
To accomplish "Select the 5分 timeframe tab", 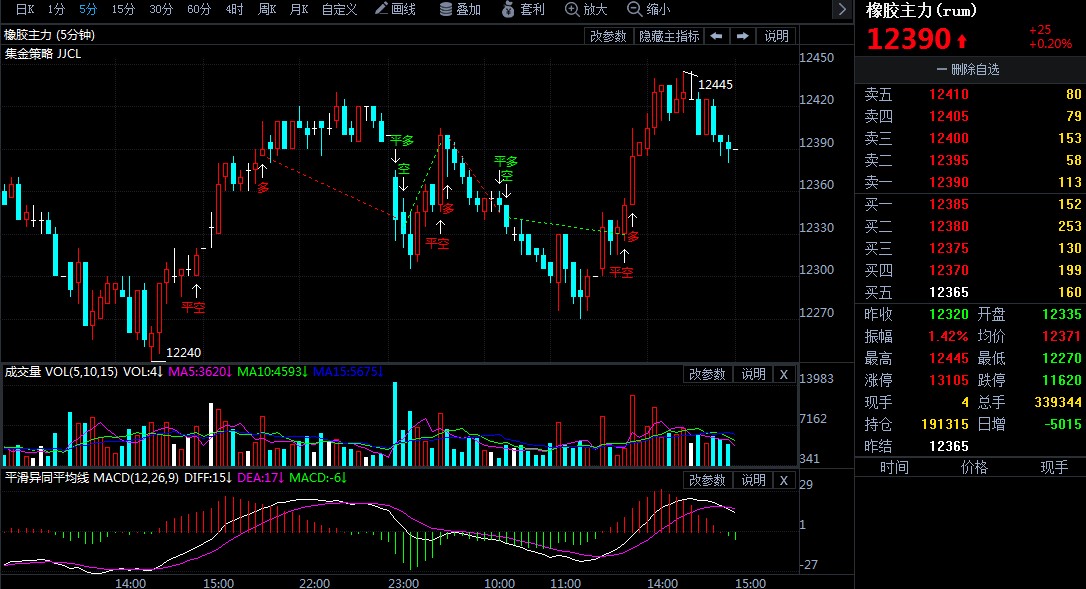I will point(88,9).
